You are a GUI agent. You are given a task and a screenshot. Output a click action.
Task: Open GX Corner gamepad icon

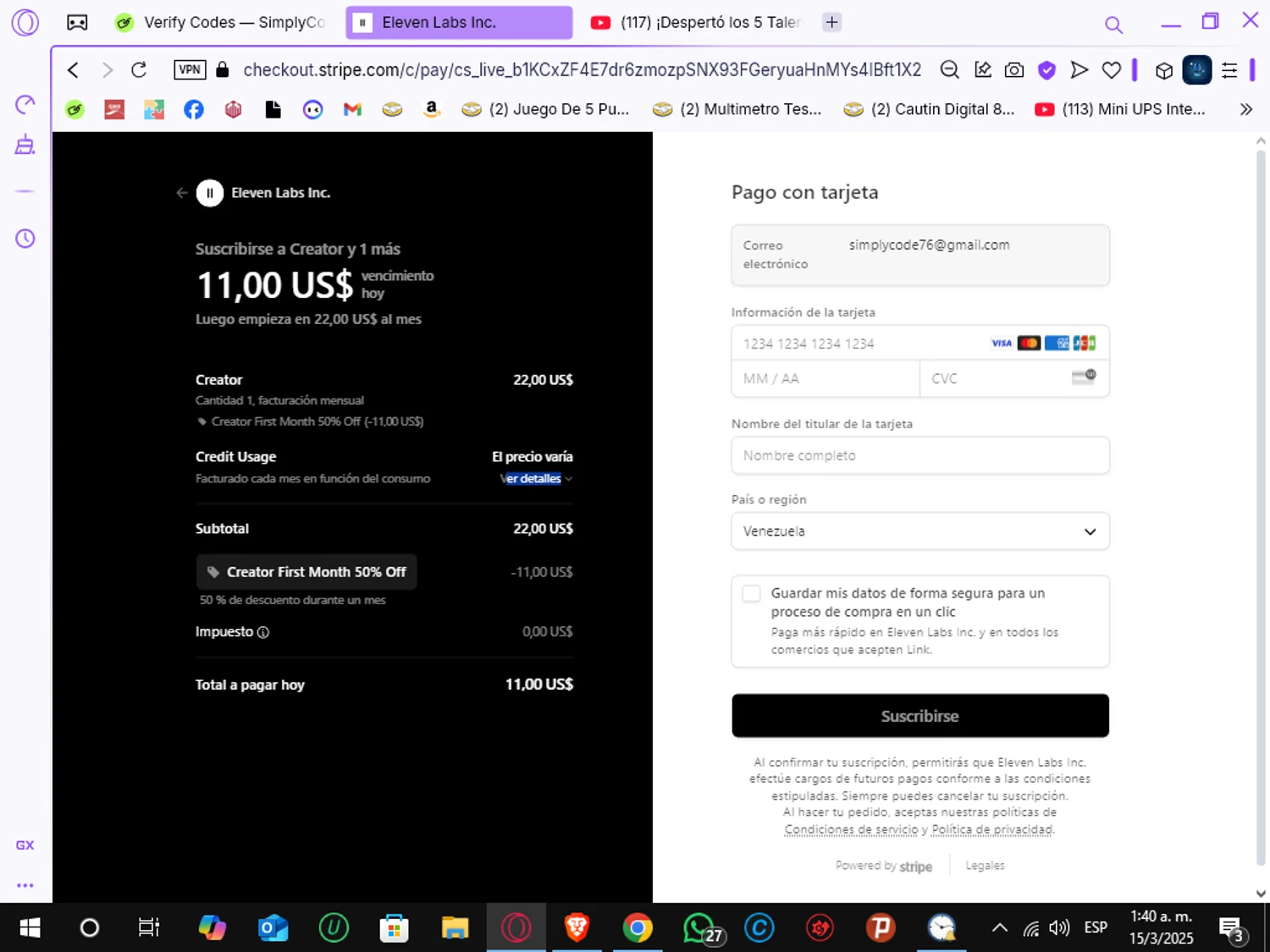pos(77,23)
